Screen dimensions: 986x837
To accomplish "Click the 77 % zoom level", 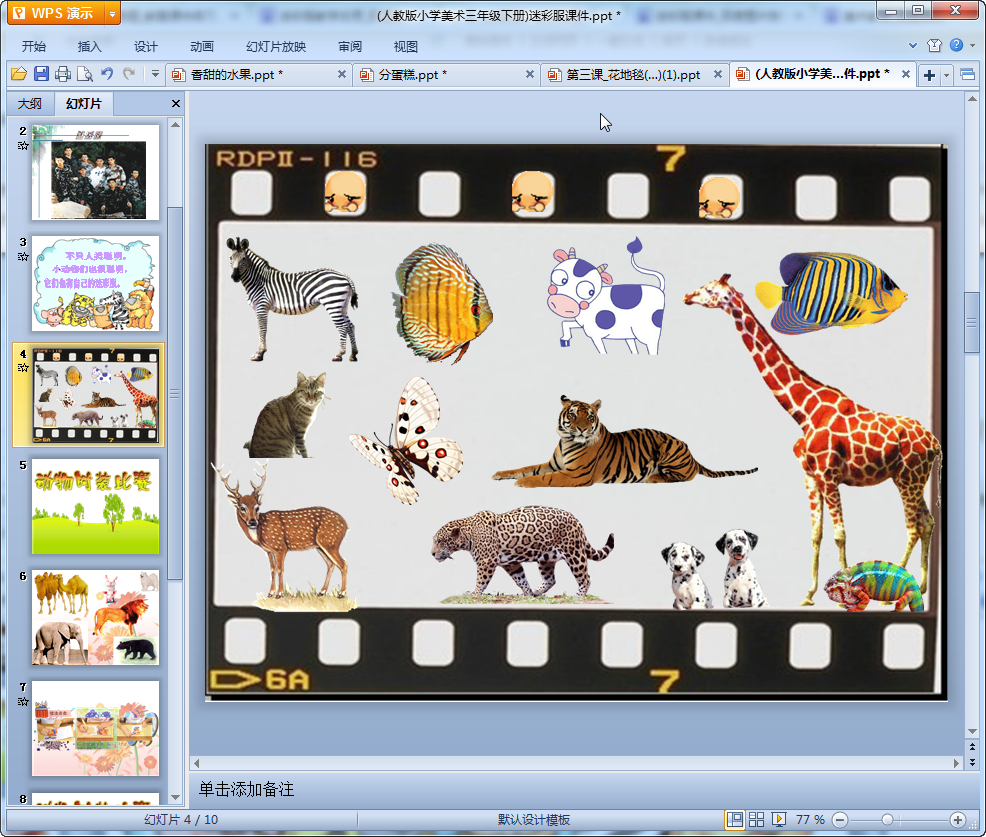I will 810,819.
